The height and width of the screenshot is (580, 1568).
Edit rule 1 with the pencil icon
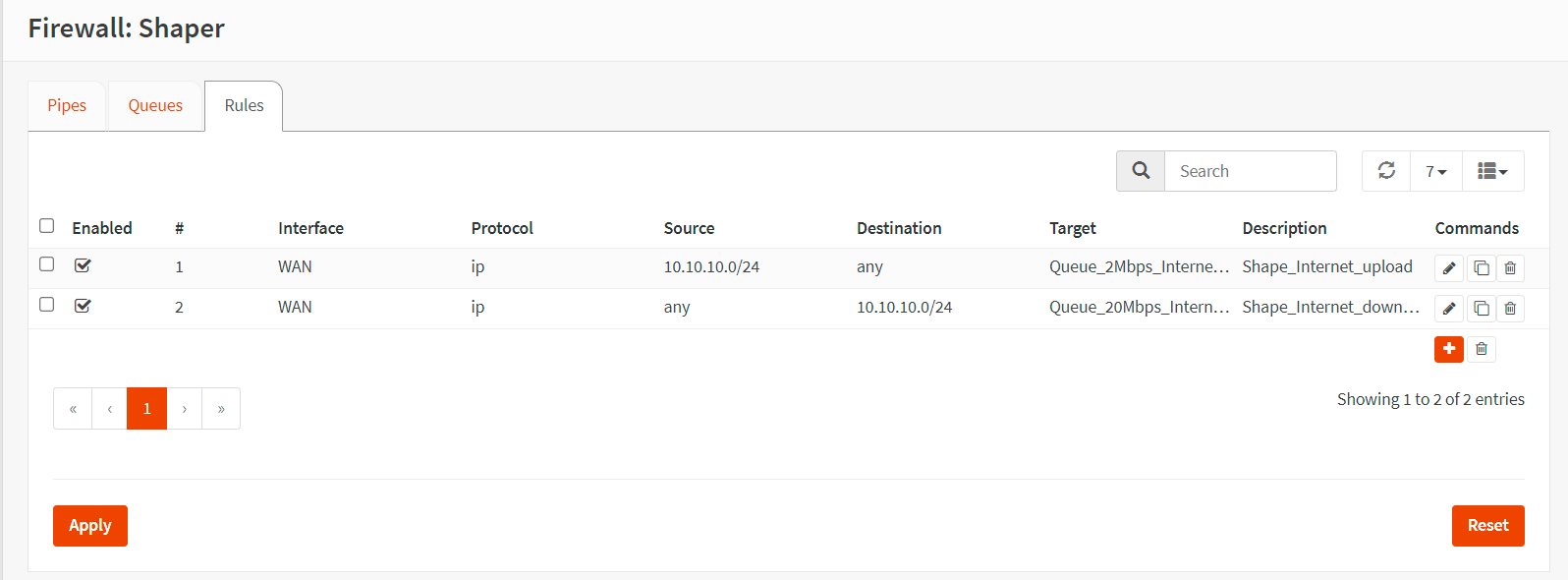(x=1448, y=268)
